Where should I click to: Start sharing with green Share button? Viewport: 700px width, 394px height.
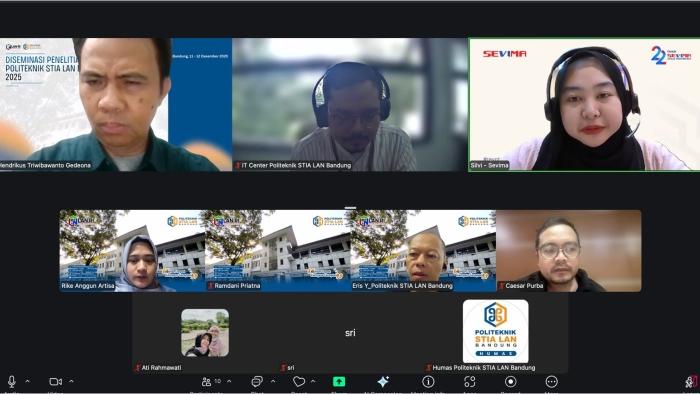click(339, 382)
